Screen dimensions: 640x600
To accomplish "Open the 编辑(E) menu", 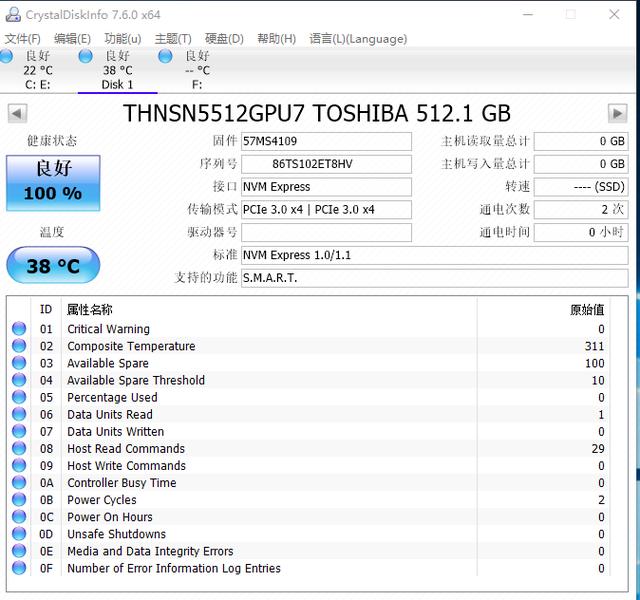I will point(72,38).
